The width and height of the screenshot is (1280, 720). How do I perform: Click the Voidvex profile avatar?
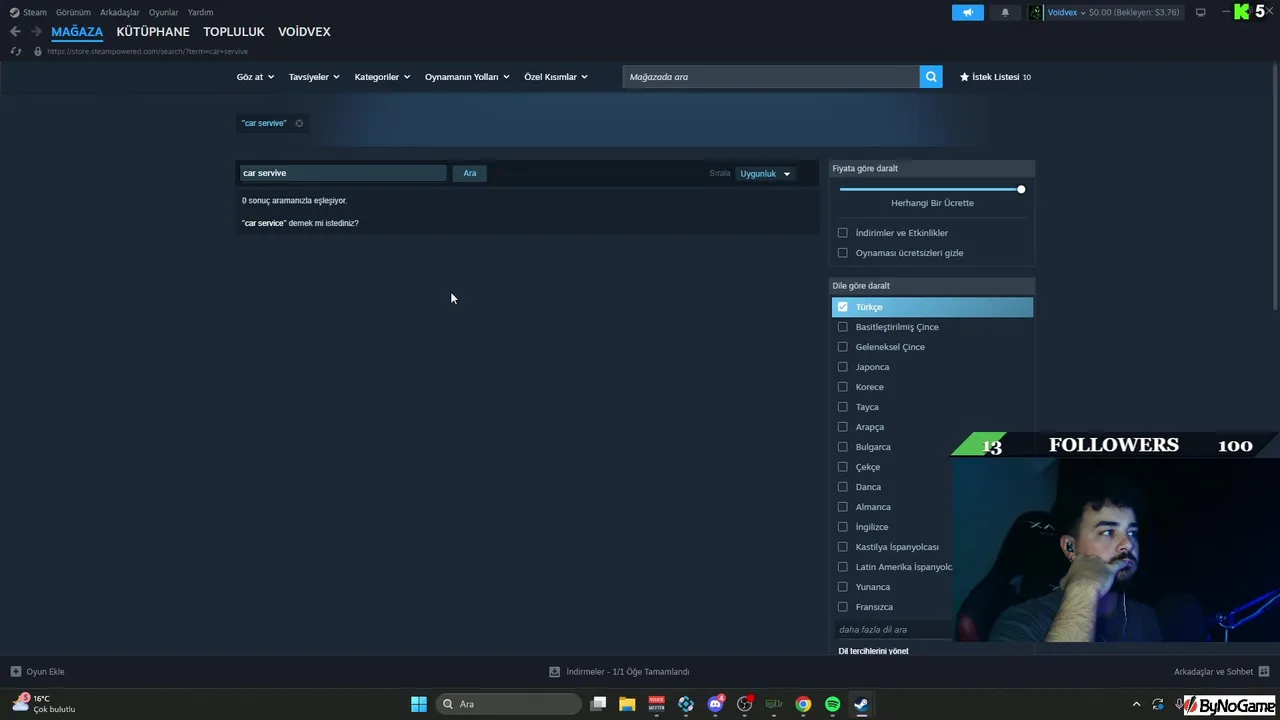click(x=1035, y=12)
